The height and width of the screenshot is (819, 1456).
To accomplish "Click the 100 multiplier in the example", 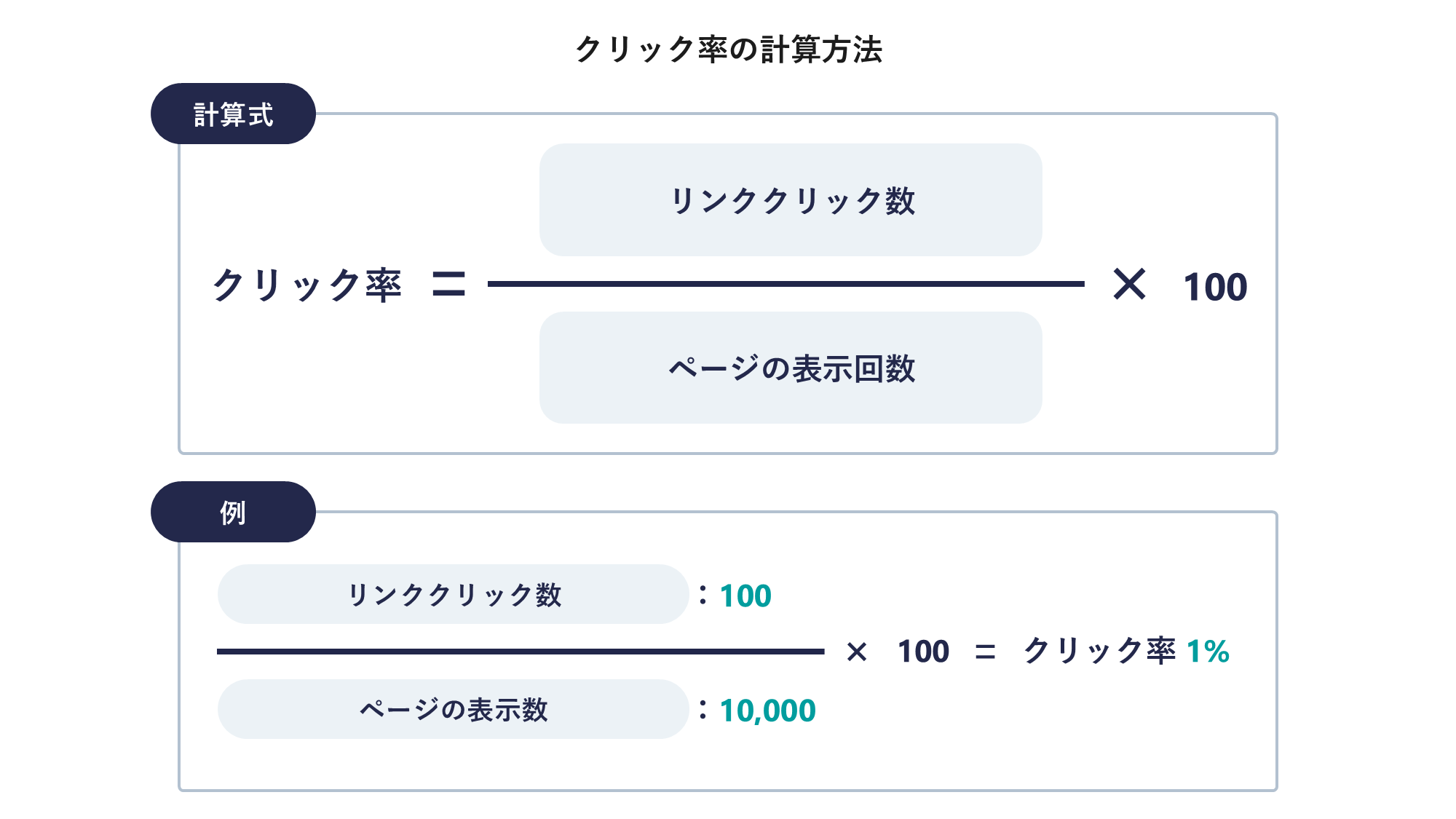I will [x=923, y=652].
